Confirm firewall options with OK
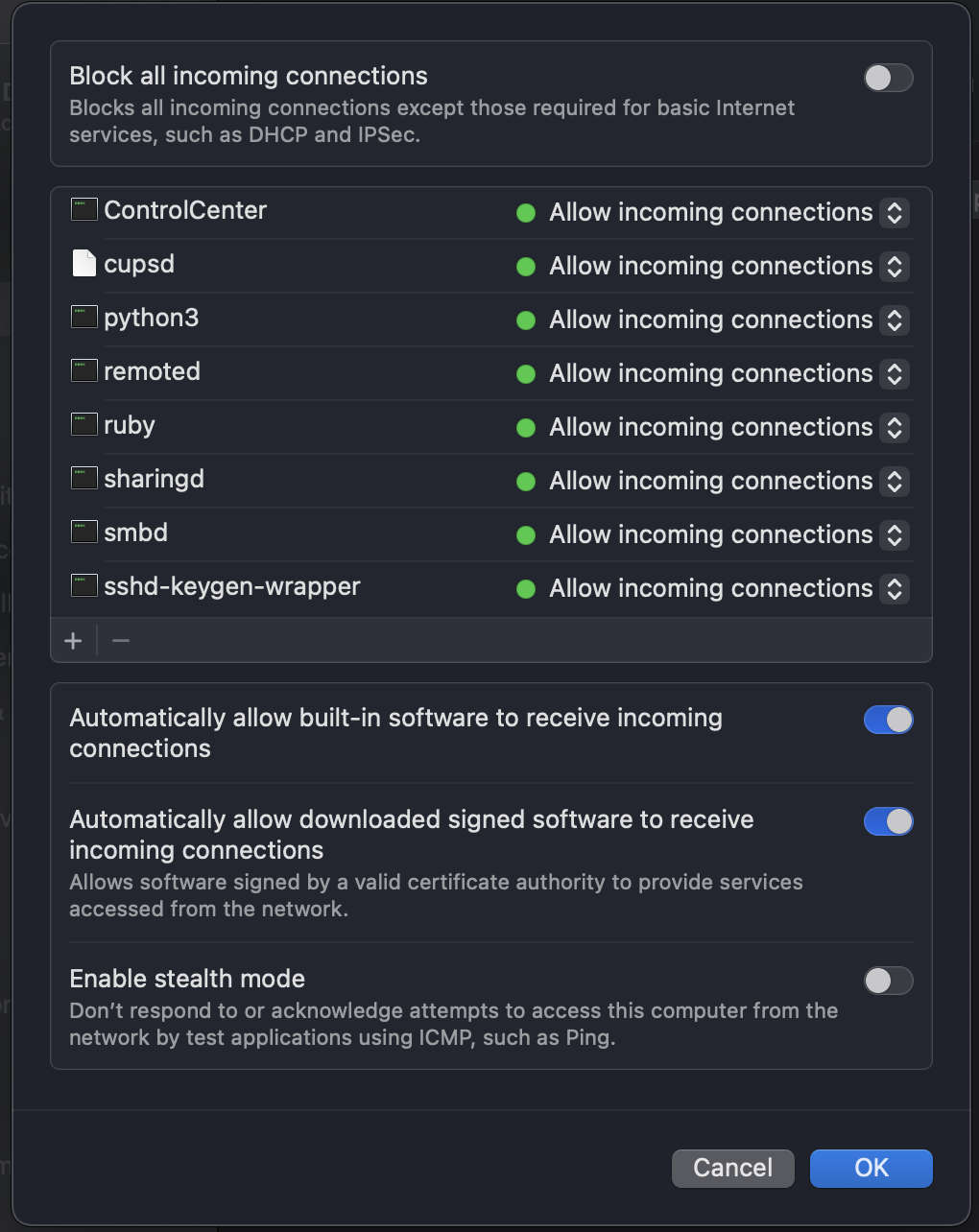 (871, 1168)
